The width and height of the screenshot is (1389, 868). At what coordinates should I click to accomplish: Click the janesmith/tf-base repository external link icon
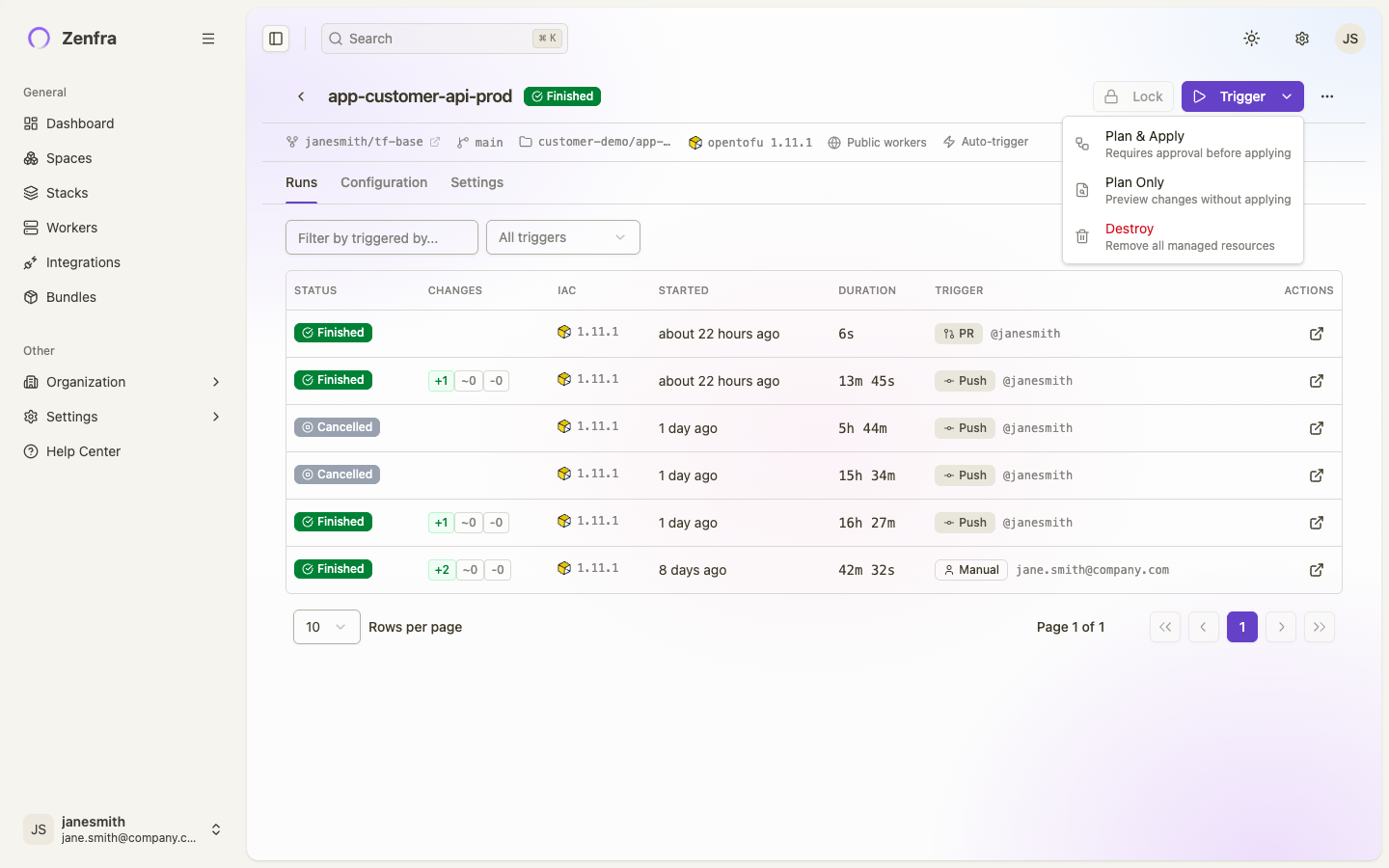click(x=435, y=141)
